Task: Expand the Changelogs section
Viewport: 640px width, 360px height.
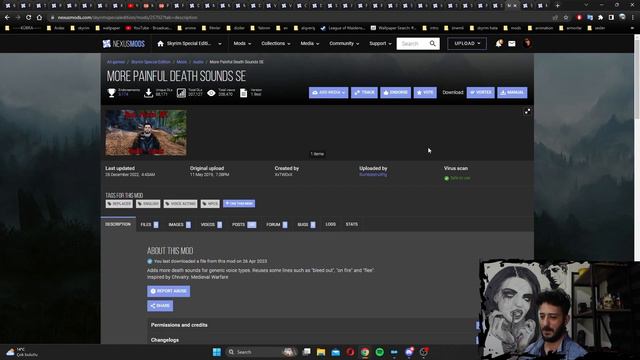Action: pyautogui.click(x=313, y=340)
